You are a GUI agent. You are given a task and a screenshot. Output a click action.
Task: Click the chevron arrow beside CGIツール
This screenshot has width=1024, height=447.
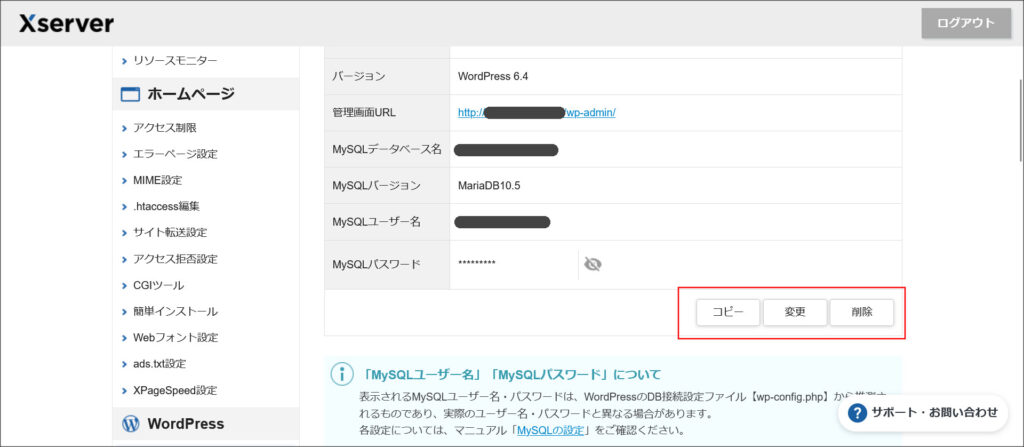[x=124, y=286]
